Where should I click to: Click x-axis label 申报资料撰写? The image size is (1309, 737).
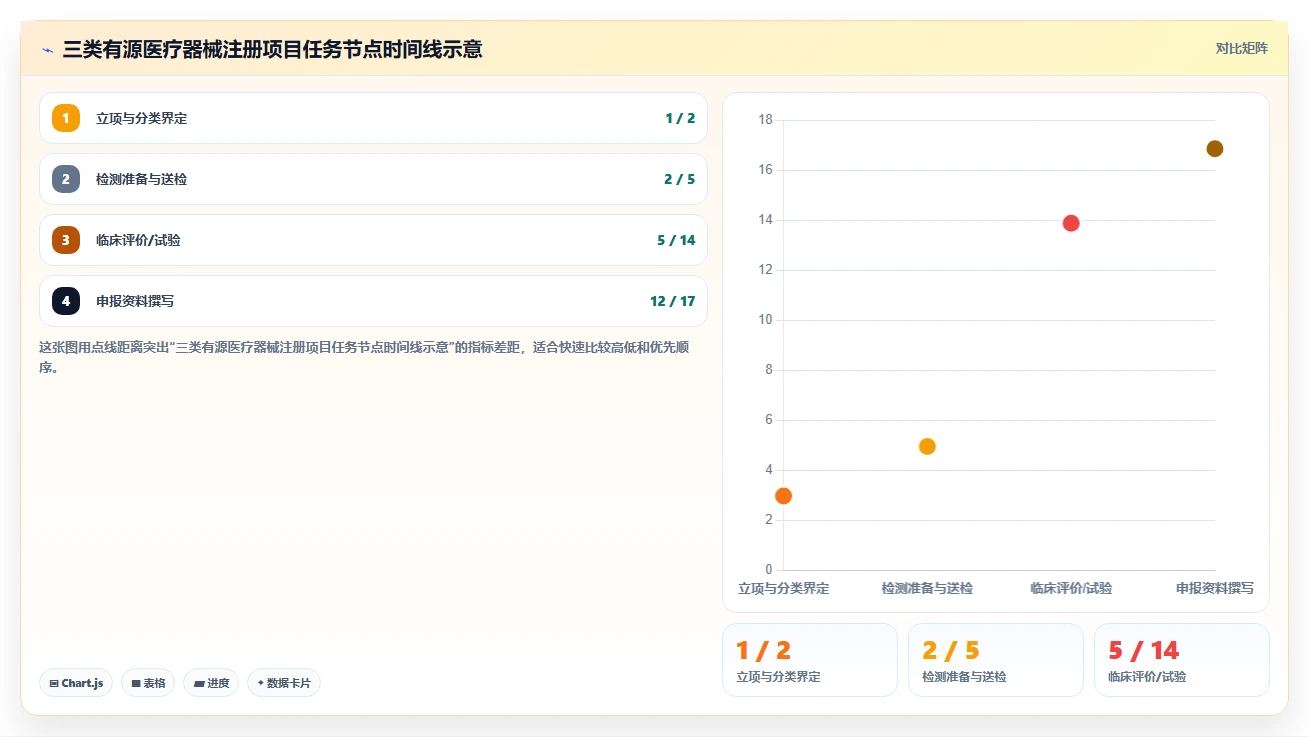[x=1215, y=588]
